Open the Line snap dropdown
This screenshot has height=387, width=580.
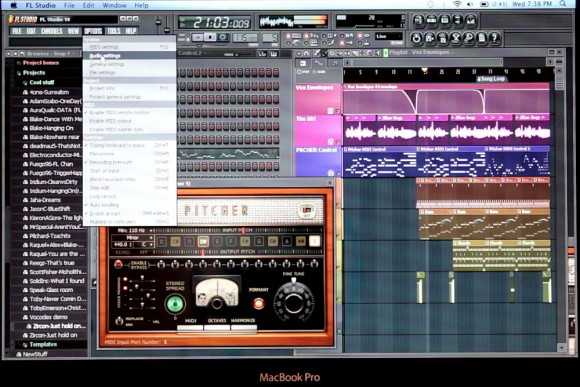point(388,36)
